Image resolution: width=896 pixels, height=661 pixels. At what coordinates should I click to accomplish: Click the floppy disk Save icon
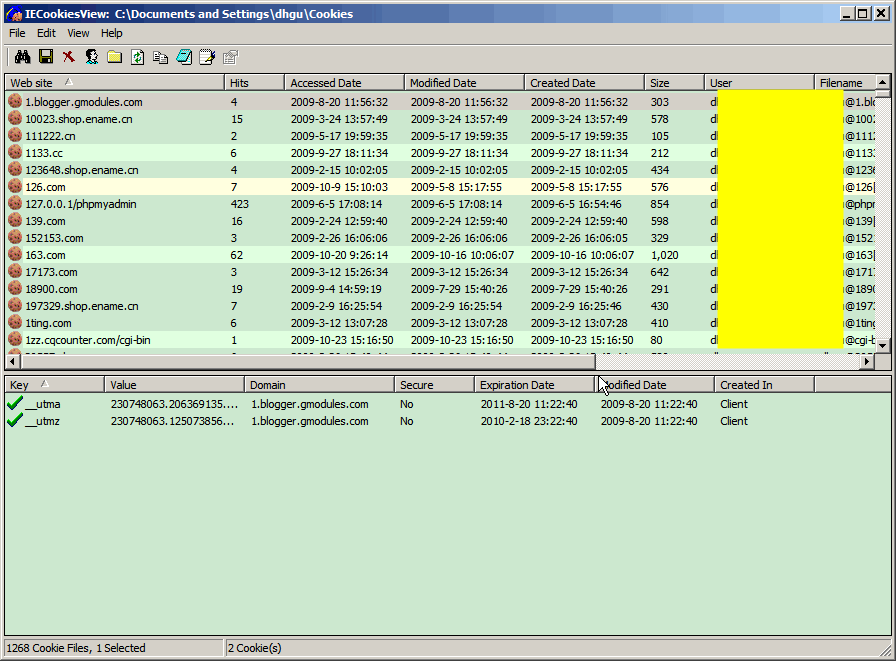[46, 58]
